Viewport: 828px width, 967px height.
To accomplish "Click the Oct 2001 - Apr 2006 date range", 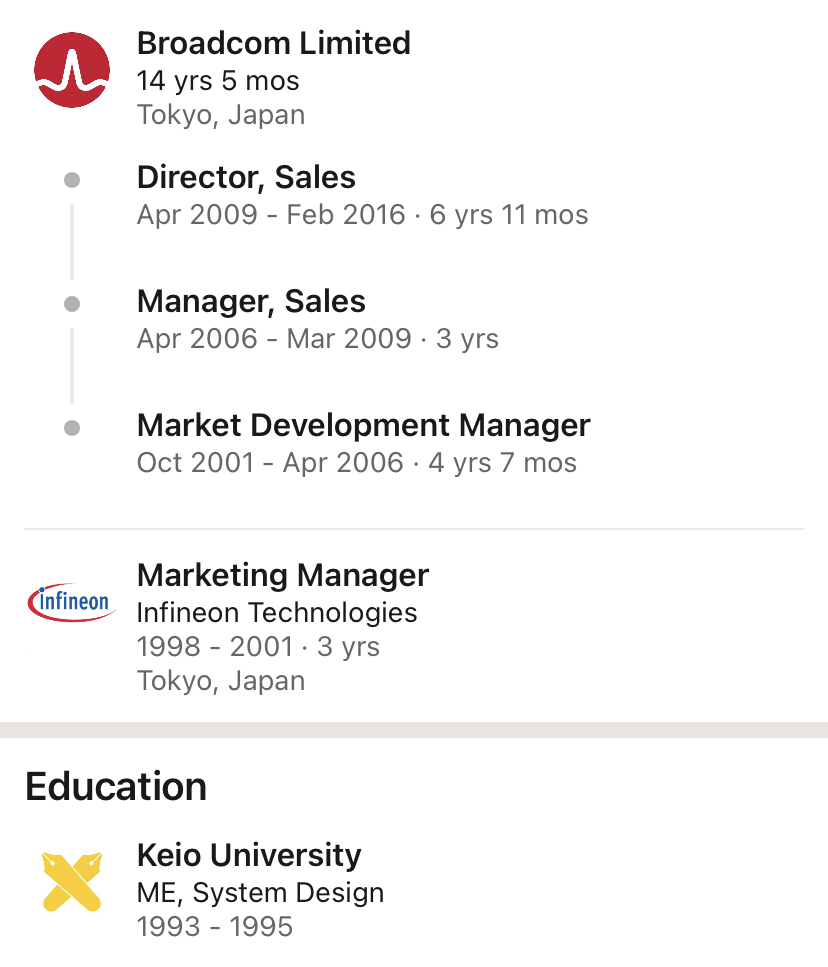I will [x=270, y=463].
